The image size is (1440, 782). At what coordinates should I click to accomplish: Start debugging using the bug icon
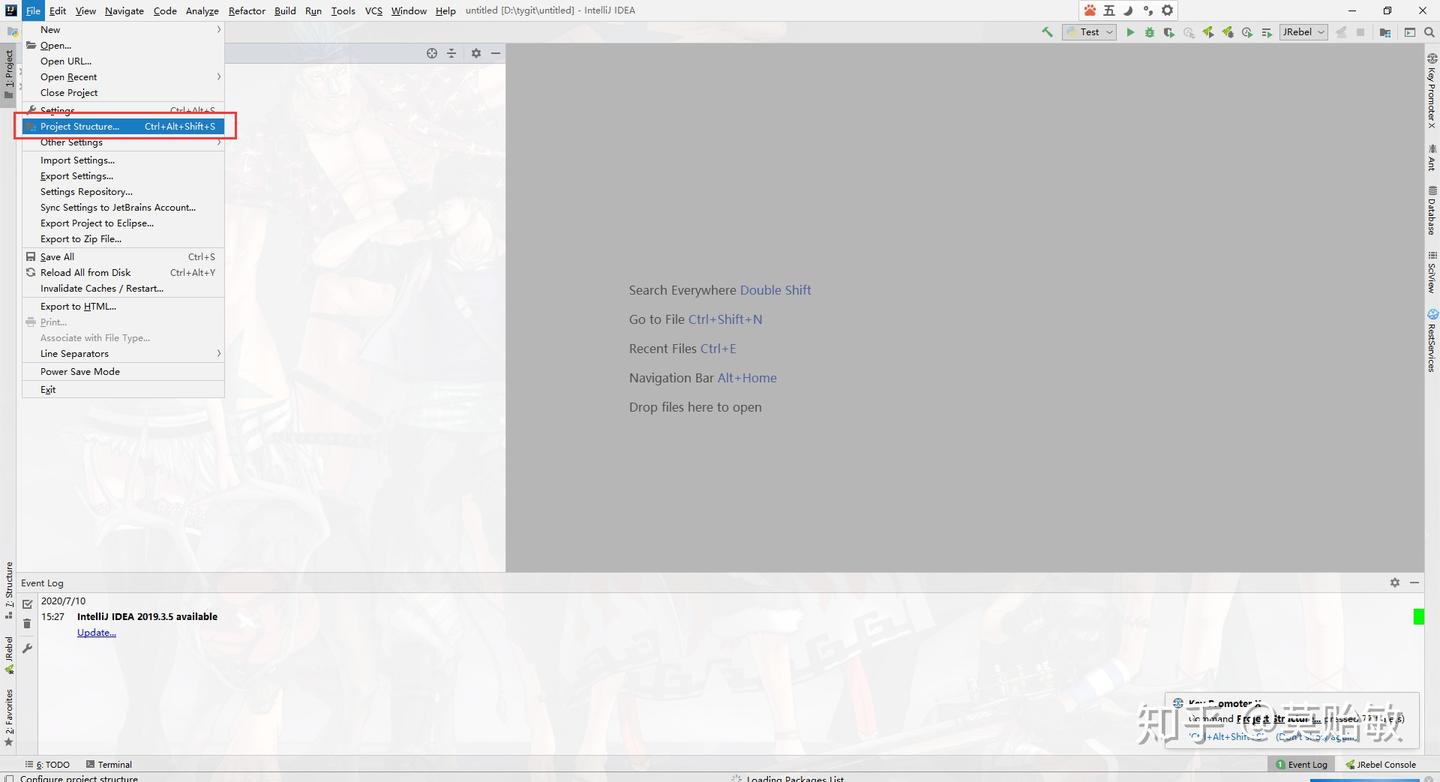click(x=1149, y=31)
